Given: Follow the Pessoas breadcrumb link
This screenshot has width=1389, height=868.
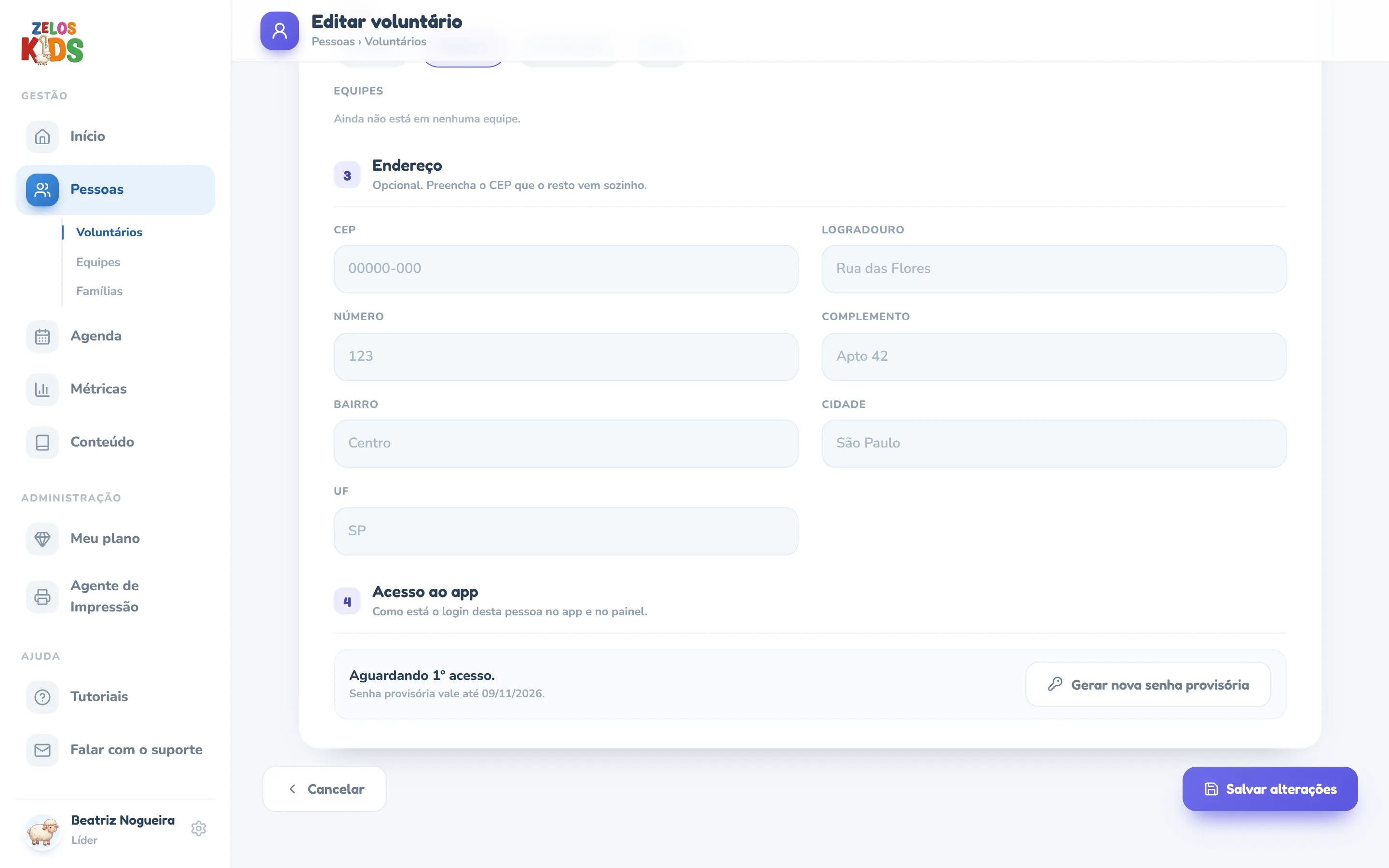Looking at the screenshot, I should point(333,41).
